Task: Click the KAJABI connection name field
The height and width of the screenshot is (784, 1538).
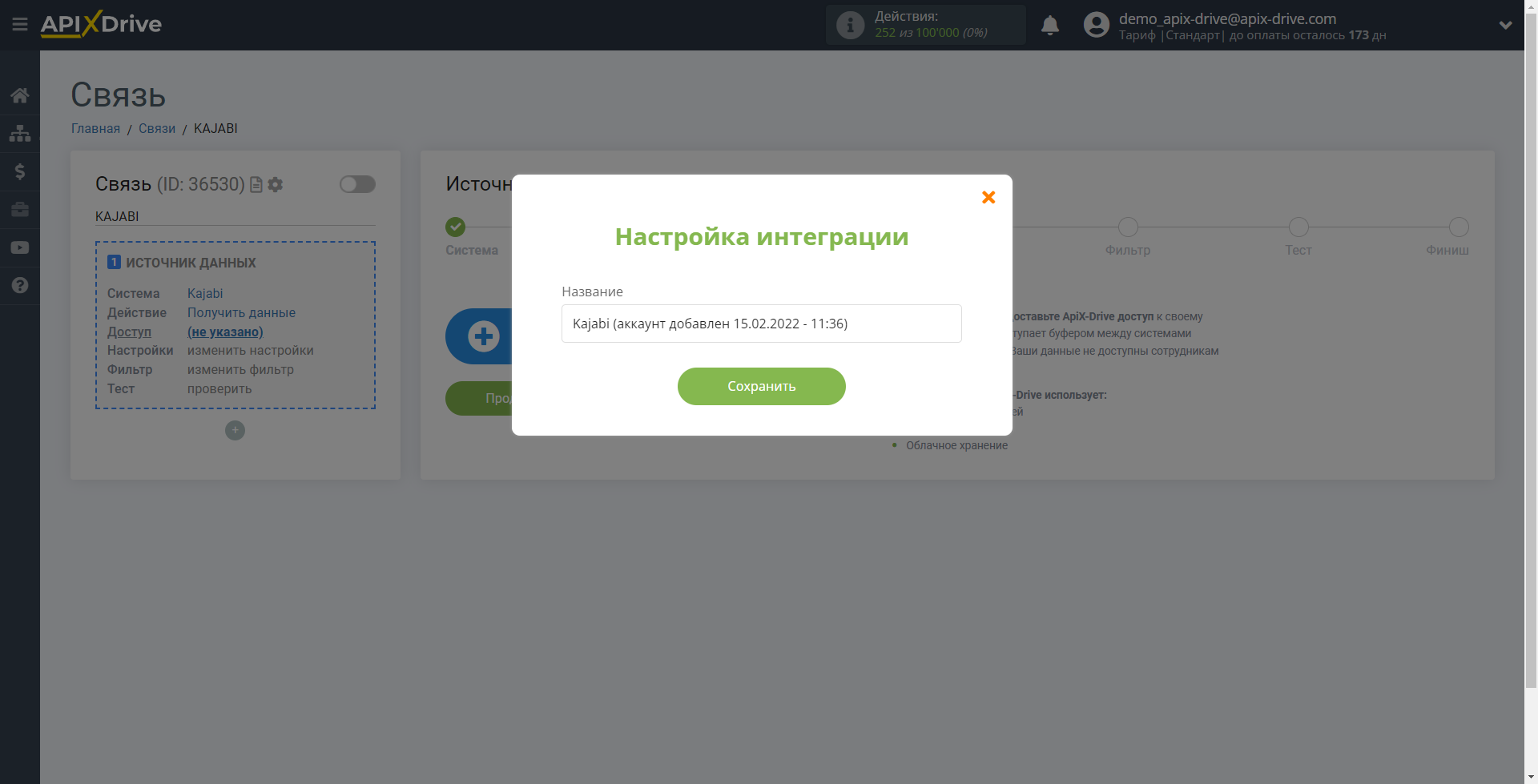Action: [x=236, y=216]
